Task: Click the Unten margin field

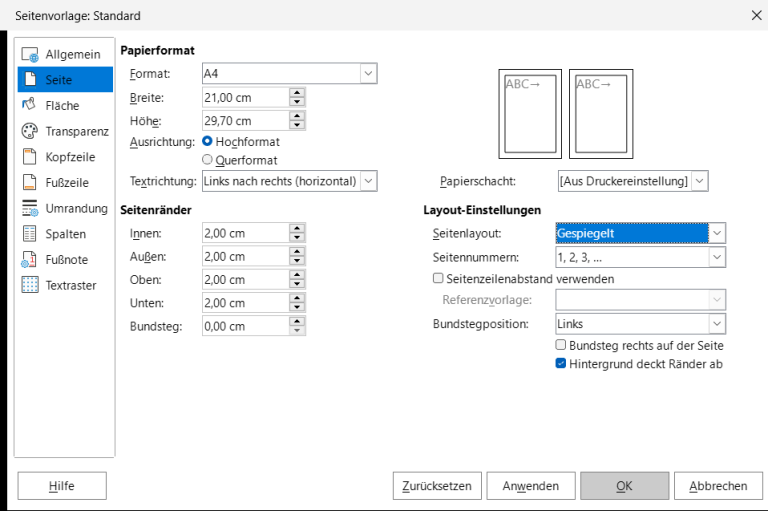Action: tap(245, 303)
